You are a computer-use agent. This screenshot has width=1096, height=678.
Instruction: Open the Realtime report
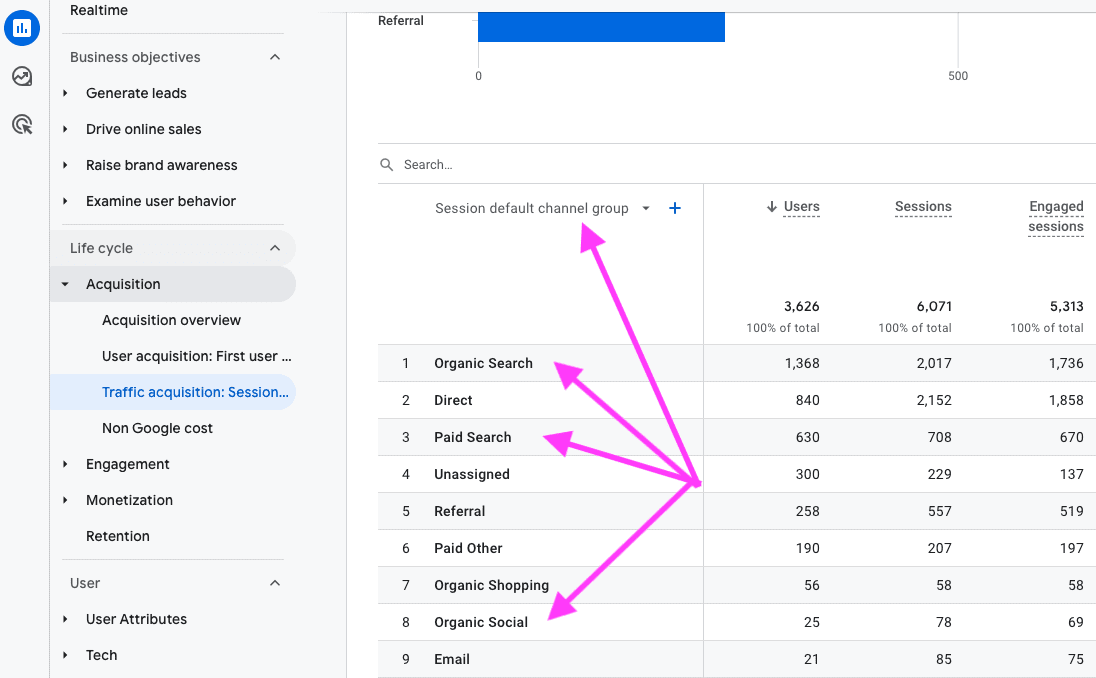pos(98,10)
